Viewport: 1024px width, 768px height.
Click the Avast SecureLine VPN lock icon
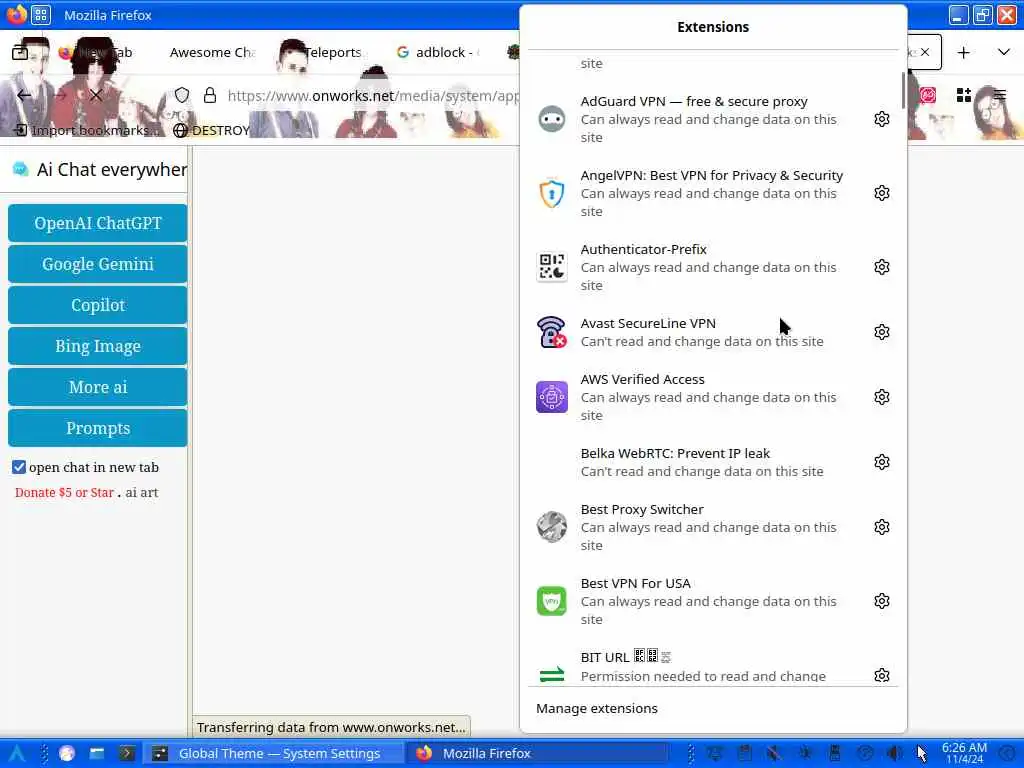[x=552, y=332]
